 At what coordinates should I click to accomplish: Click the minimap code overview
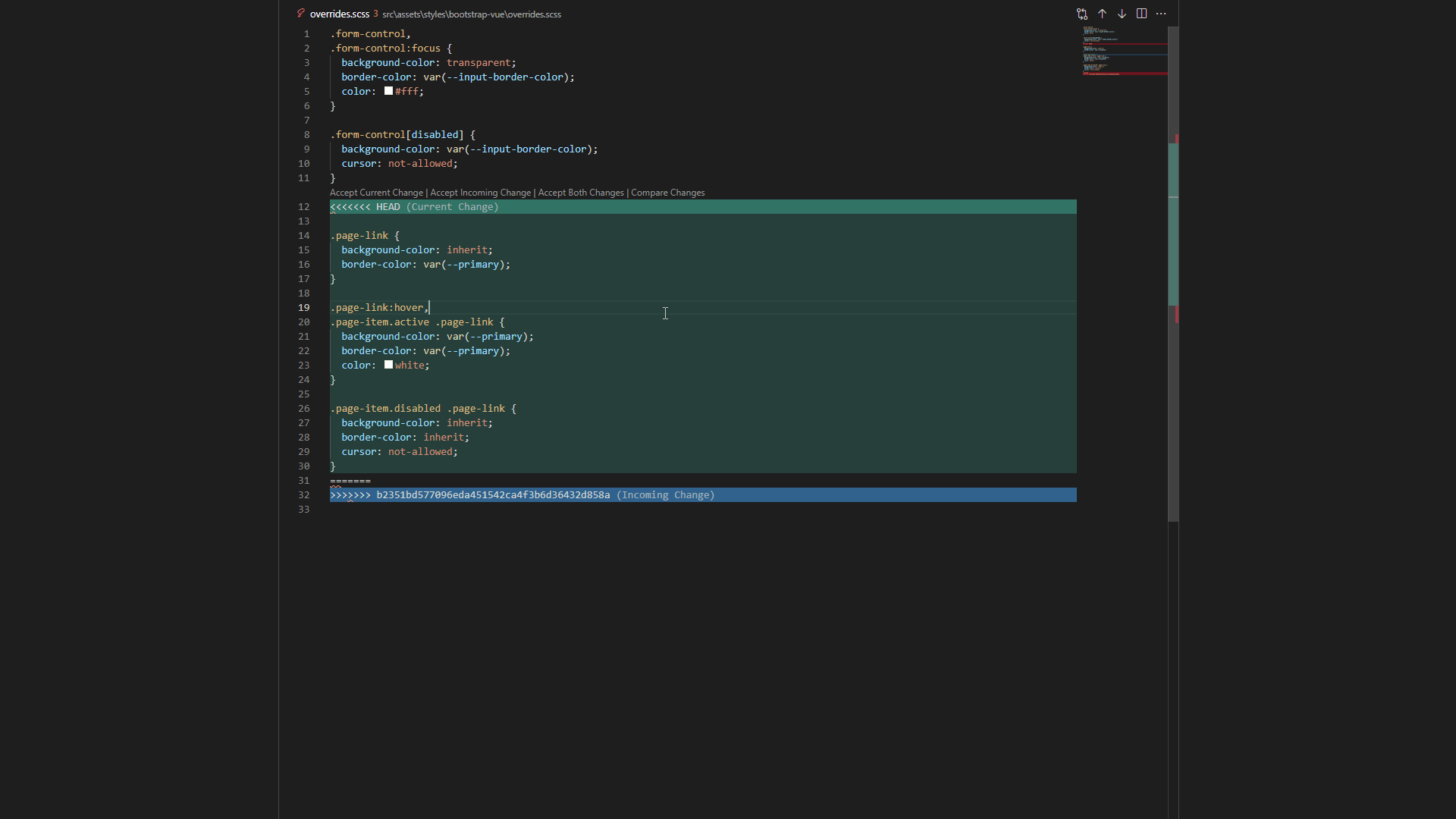click(1125, 51)
